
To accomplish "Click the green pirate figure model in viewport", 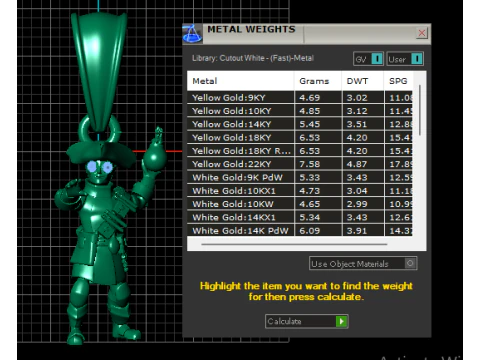I will pyautogui.click(x=100, y=233).
